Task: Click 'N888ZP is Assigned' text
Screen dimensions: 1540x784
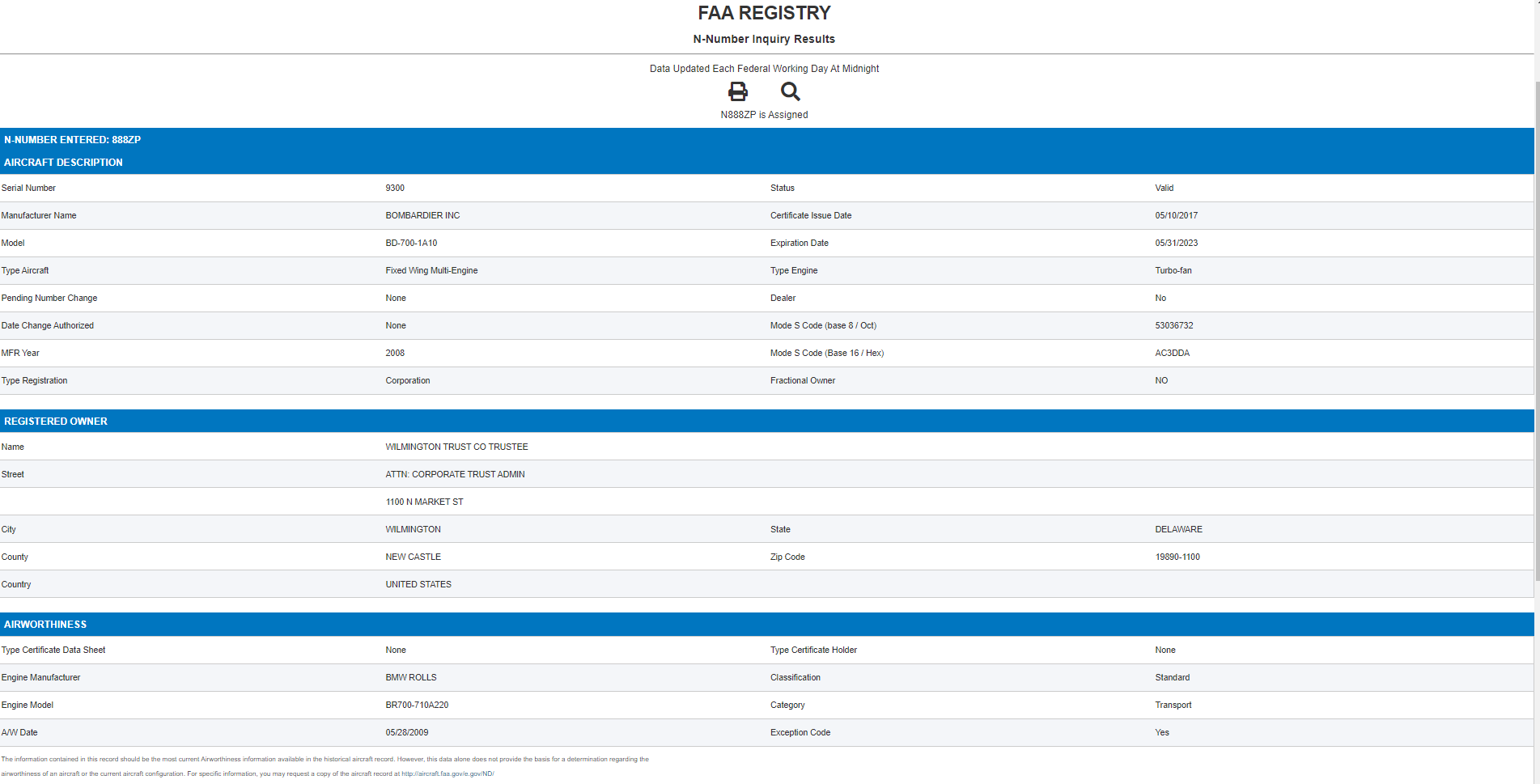Action: [764, 115]
